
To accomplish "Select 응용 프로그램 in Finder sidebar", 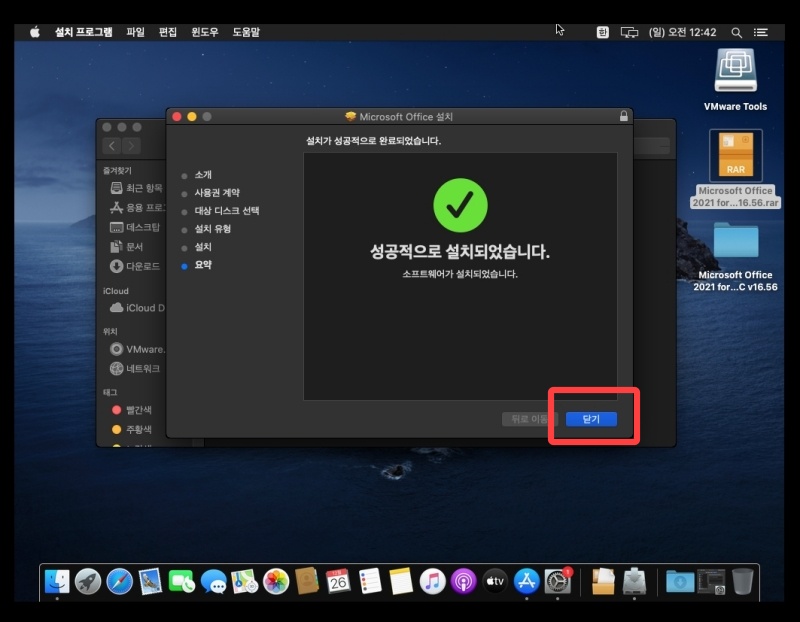I will pyautogui.click(x=137, y=208).
